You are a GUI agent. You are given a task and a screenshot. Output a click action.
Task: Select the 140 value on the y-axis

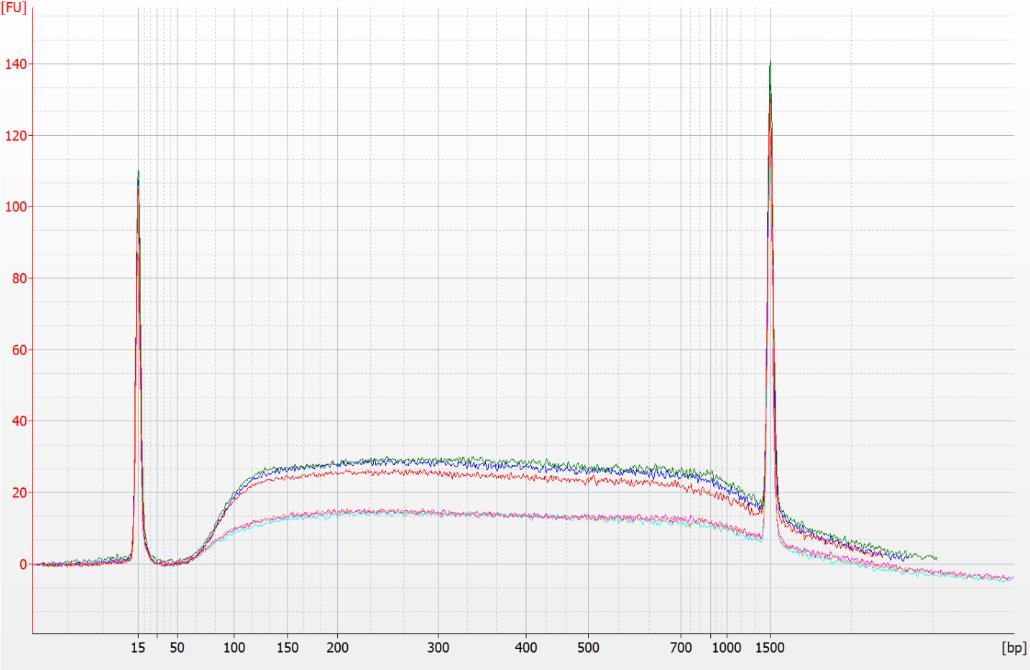[16, 64]
